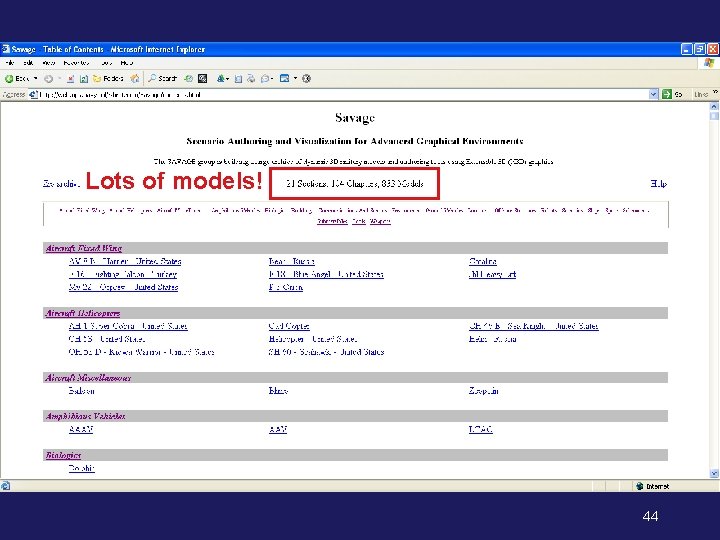Open the Sea Knight United States link
This screenshot has width=720, height=540.
534,326
